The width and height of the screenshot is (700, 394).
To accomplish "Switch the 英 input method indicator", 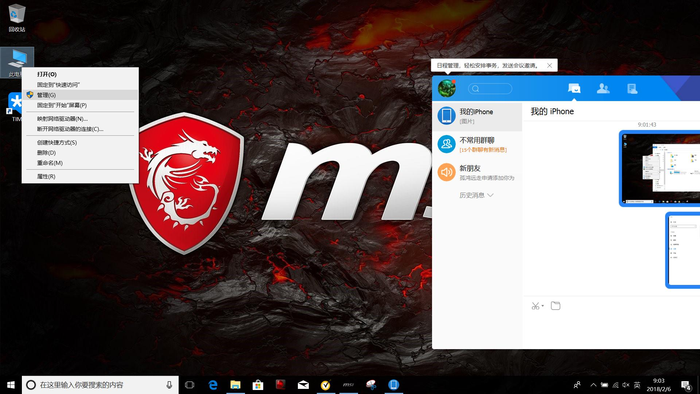I will click(637, 385).
